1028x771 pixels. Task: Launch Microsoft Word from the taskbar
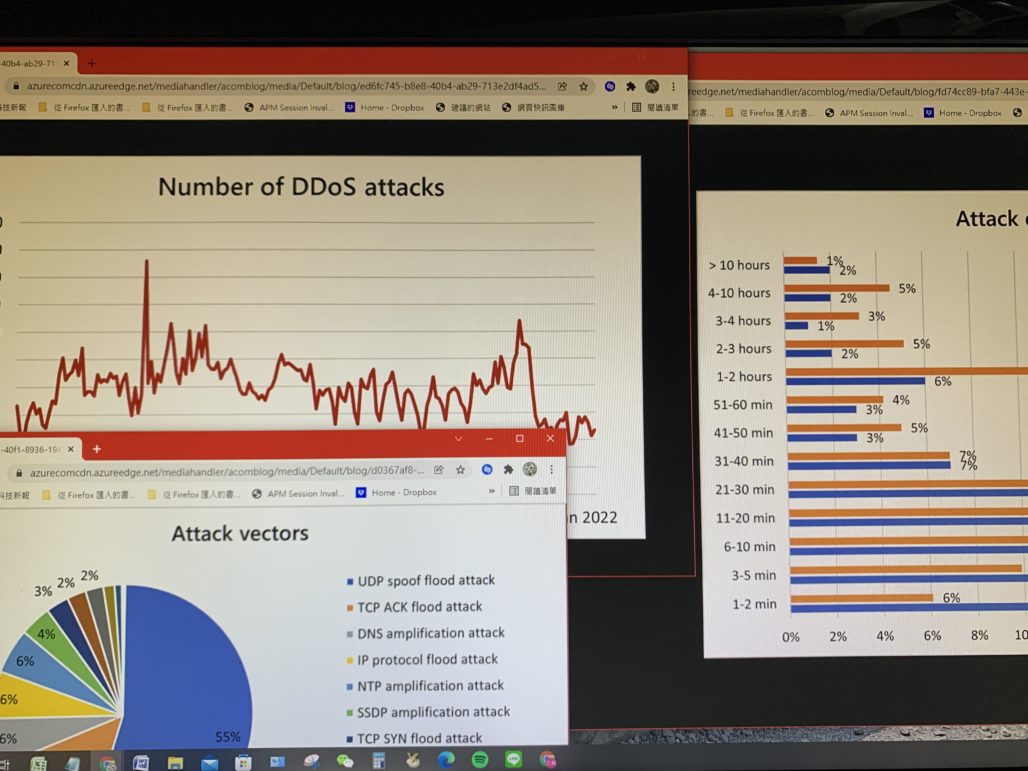(x=139, y=758)
